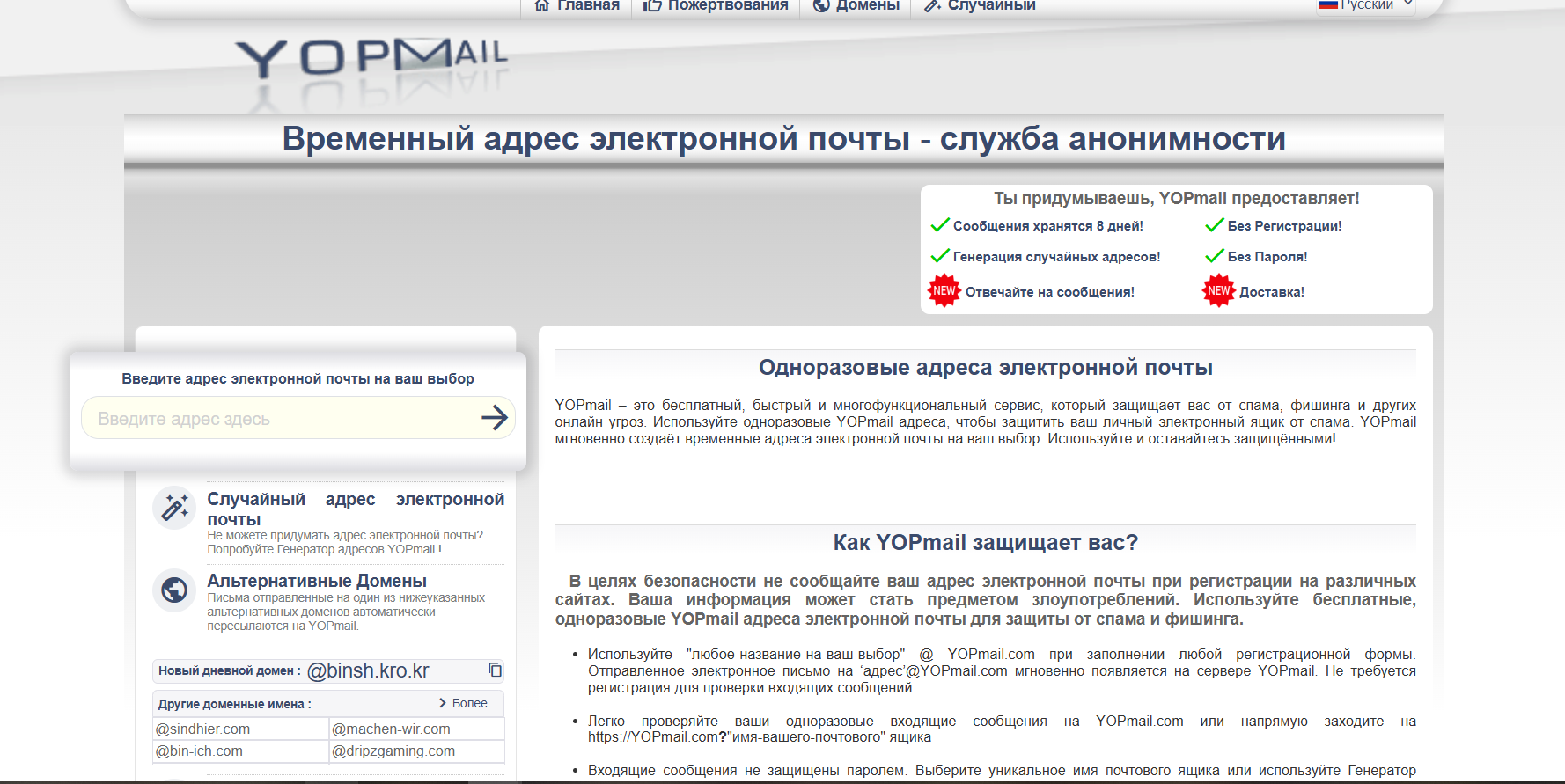Select the @bin-ich.com domain
This screenshot has height=784, width=1565.
199,751
